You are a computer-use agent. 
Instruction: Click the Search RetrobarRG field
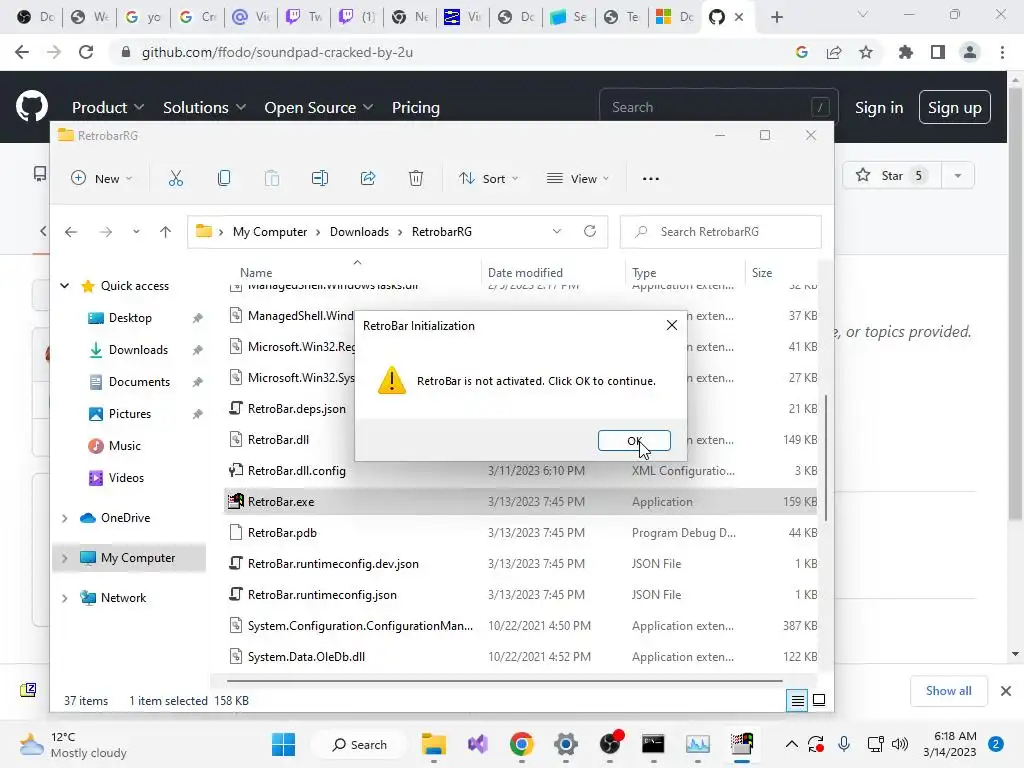pos(720,232)
